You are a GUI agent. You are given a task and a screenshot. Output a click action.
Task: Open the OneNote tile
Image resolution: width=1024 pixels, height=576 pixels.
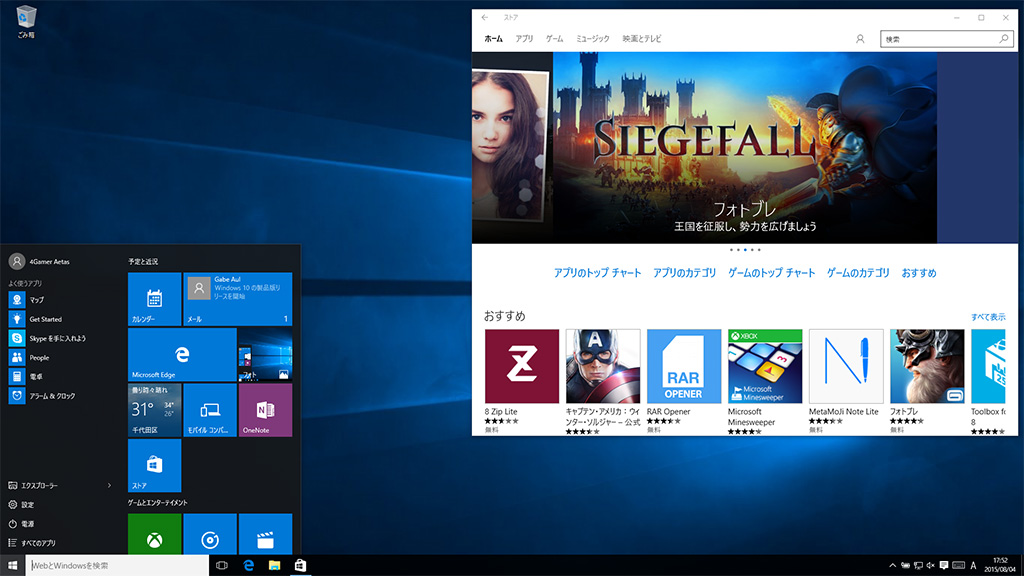[265, 410]
